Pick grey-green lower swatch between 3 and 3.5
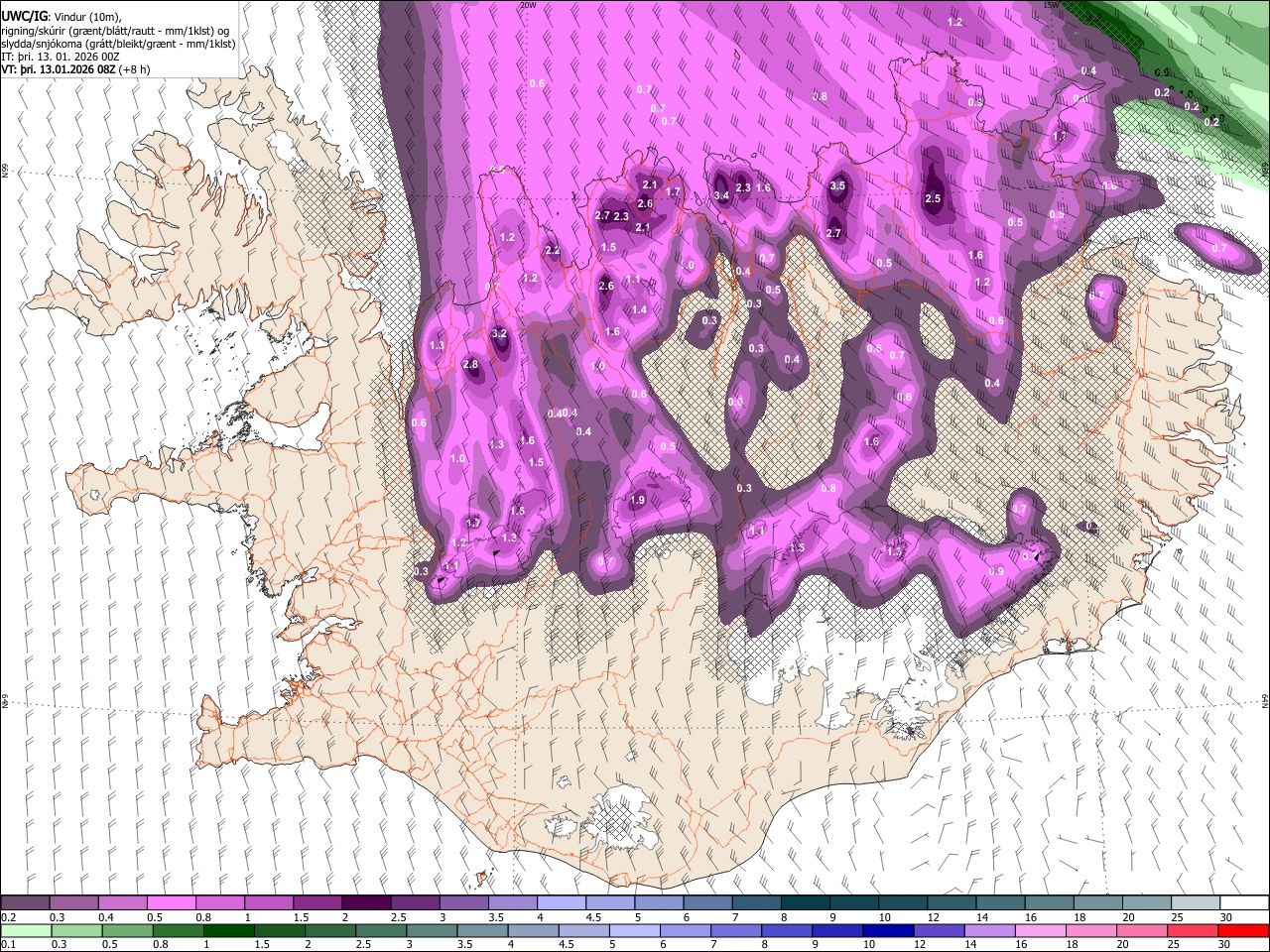The width and height of the screenshot is (1270, 952). pos(433,930)
